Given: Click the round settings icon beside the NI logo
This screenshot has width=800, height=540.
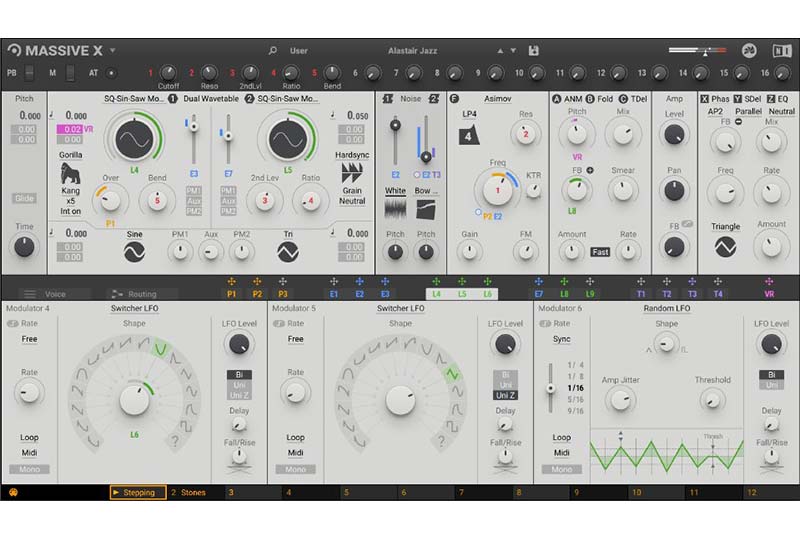Looking at the screenshot, I should [748, 51].
